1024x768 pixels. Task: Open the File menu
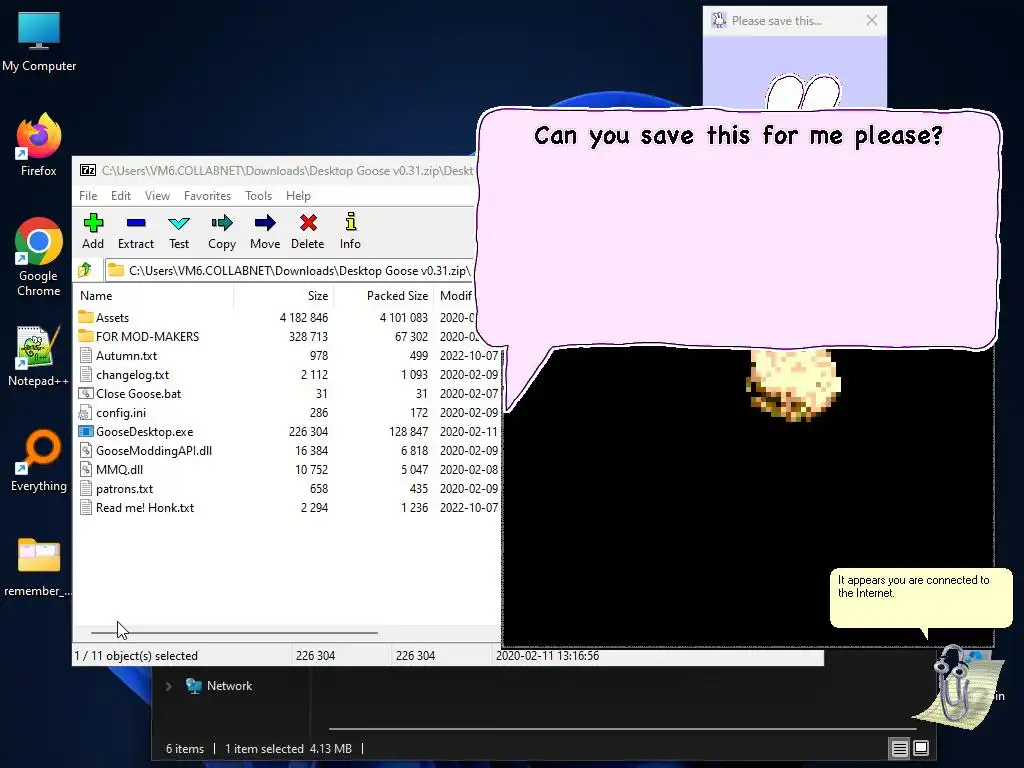click(88, 196)
